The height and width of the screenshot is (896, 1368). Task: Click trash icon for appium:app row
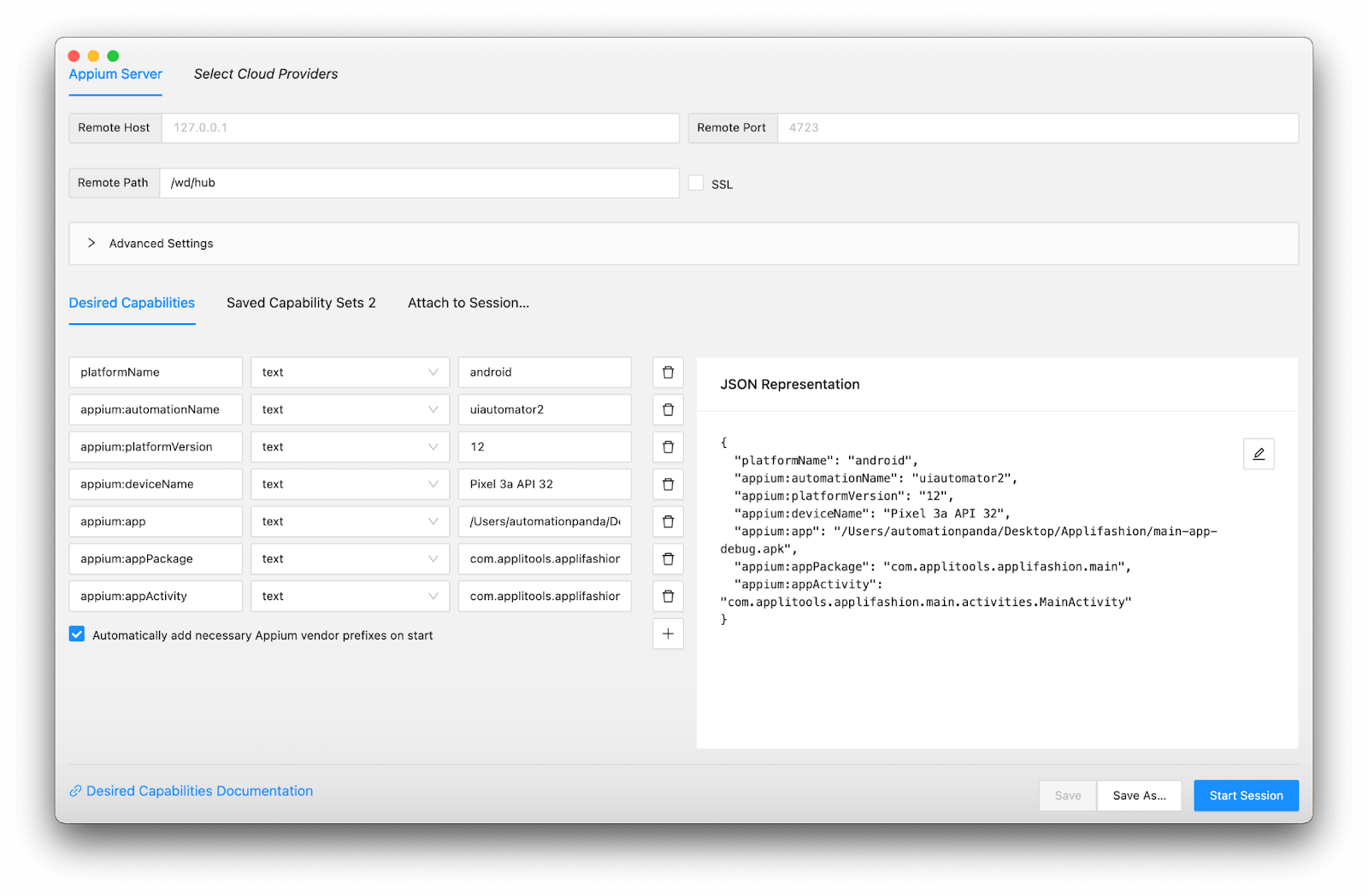pyautogui.click(x=668, y=522)
